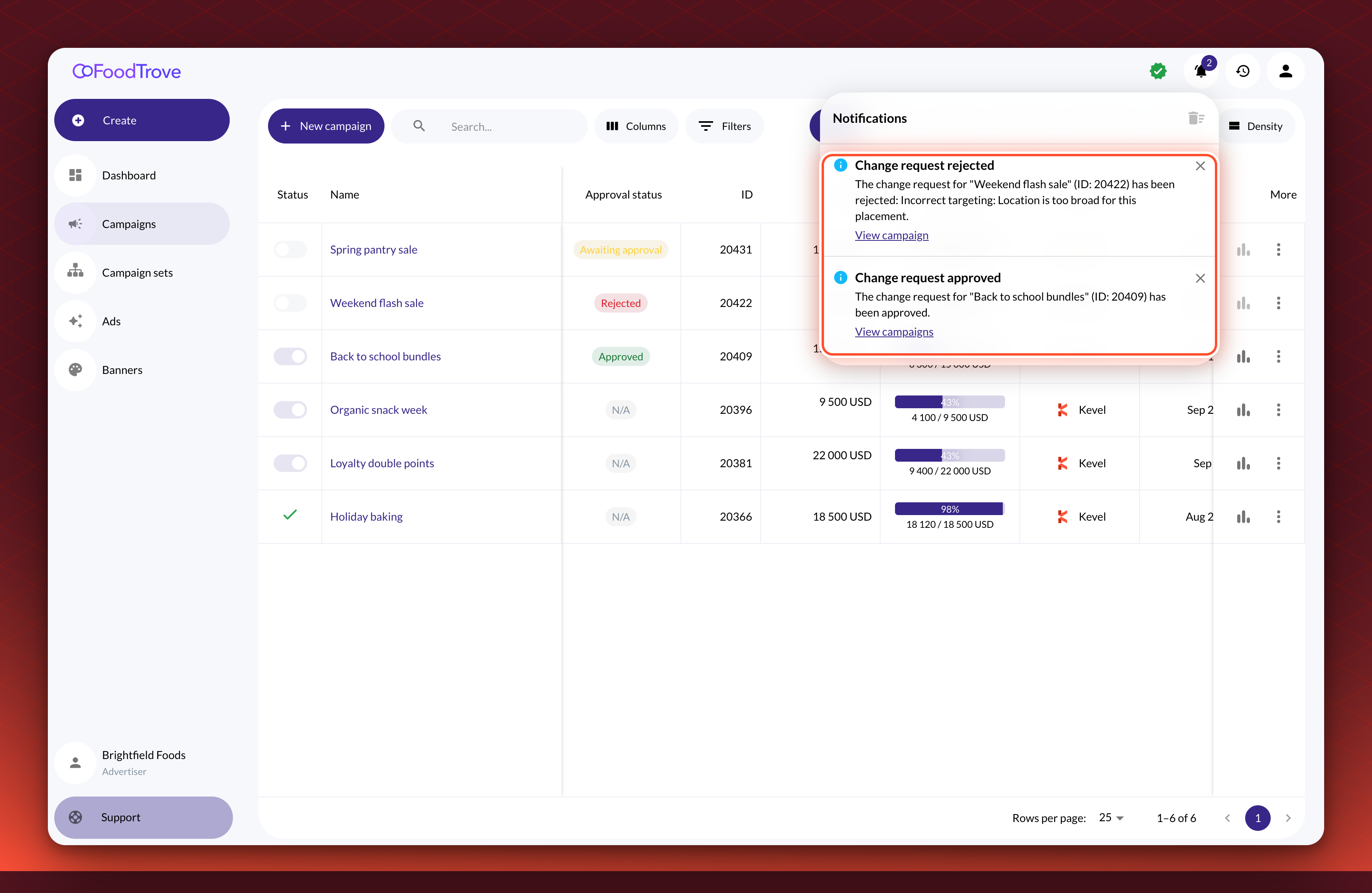This screenshot has width=1372, height=893.
Task: Open the Columns selector
Action: [636, 126]
